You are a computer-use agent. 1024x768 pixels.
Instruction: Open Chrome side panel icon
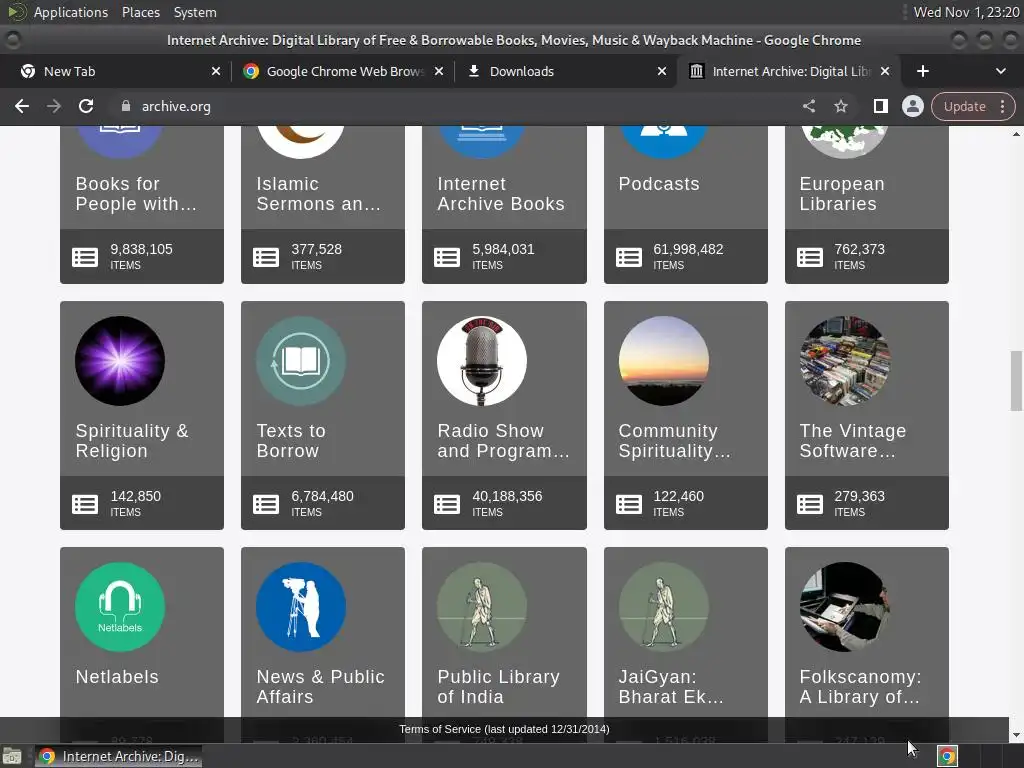pos(880,106)
